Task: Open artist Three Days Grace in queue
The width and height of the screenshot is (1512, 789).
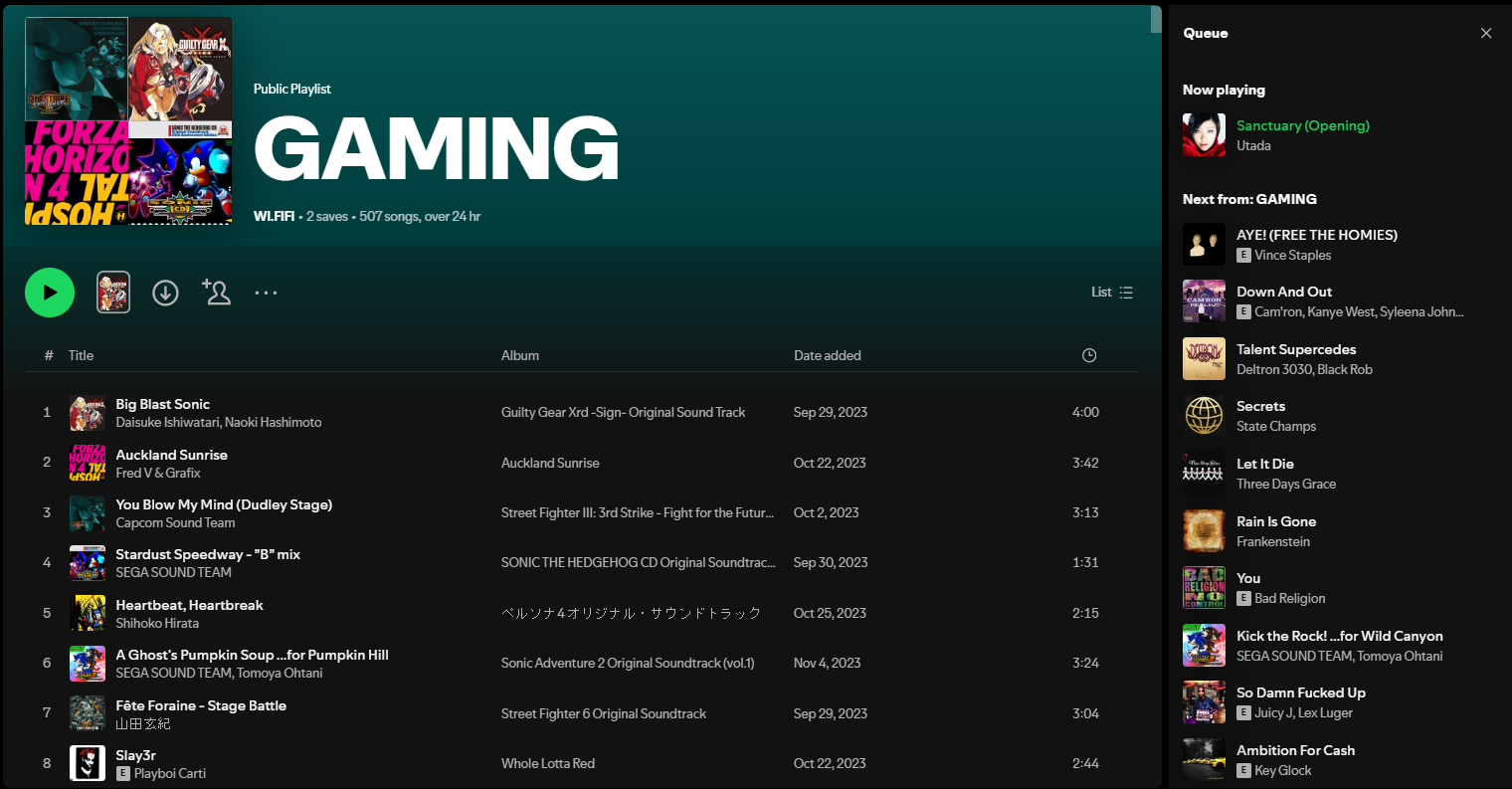Action: pyautogui.click(x=1286, y=484)
